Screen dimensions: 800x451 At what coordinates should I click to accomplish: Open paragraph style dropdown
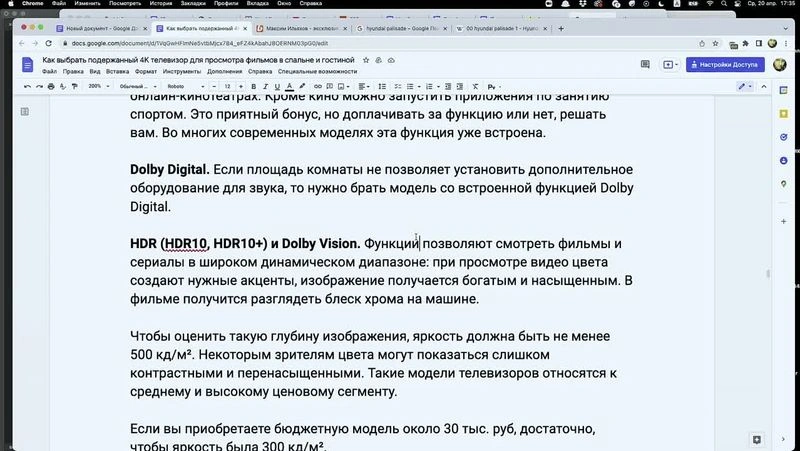(137, 87)
